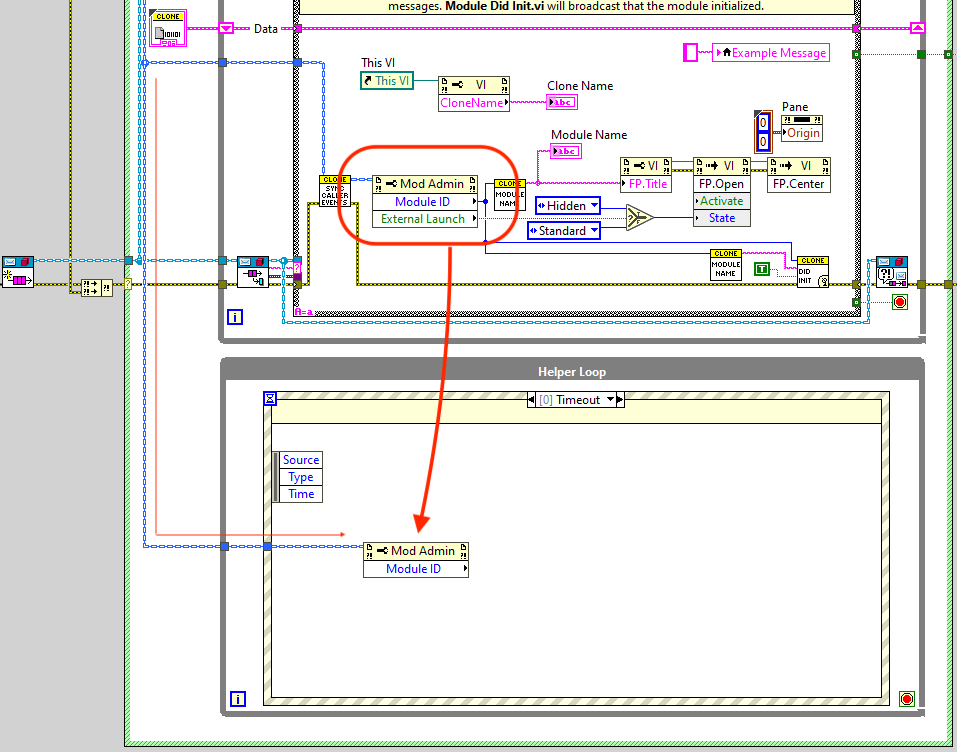Click the case selector question mark terminal
This screenshot has width=957, height=752.
point(297,268)
